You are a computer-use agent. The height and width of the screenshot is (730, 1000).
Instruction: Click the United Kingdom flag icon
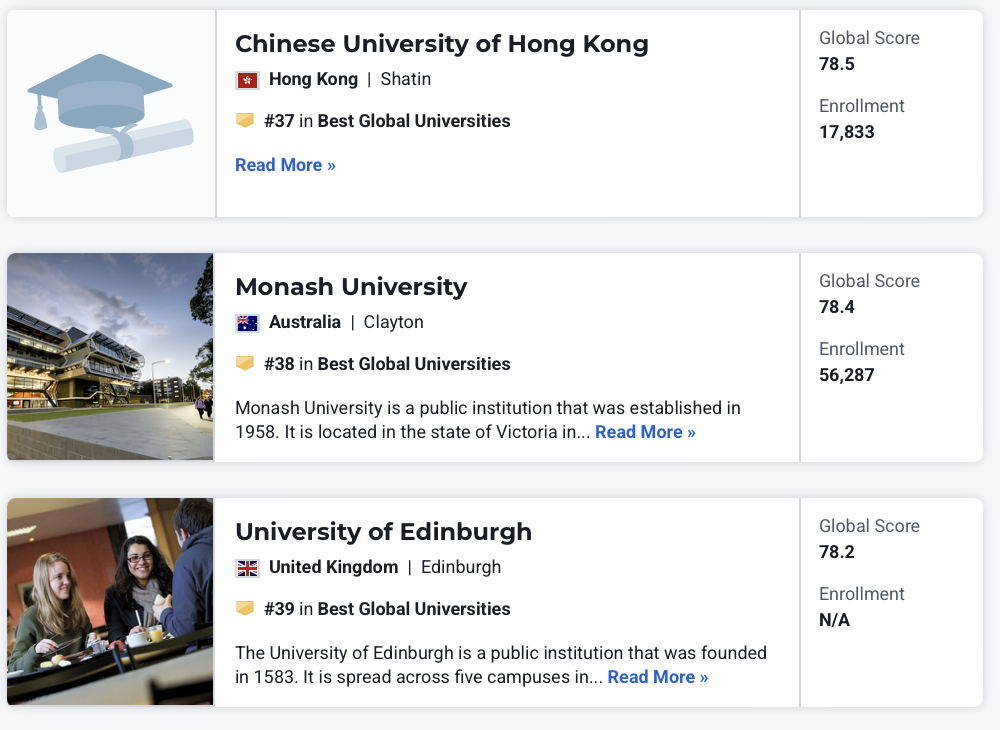point(247,568)
